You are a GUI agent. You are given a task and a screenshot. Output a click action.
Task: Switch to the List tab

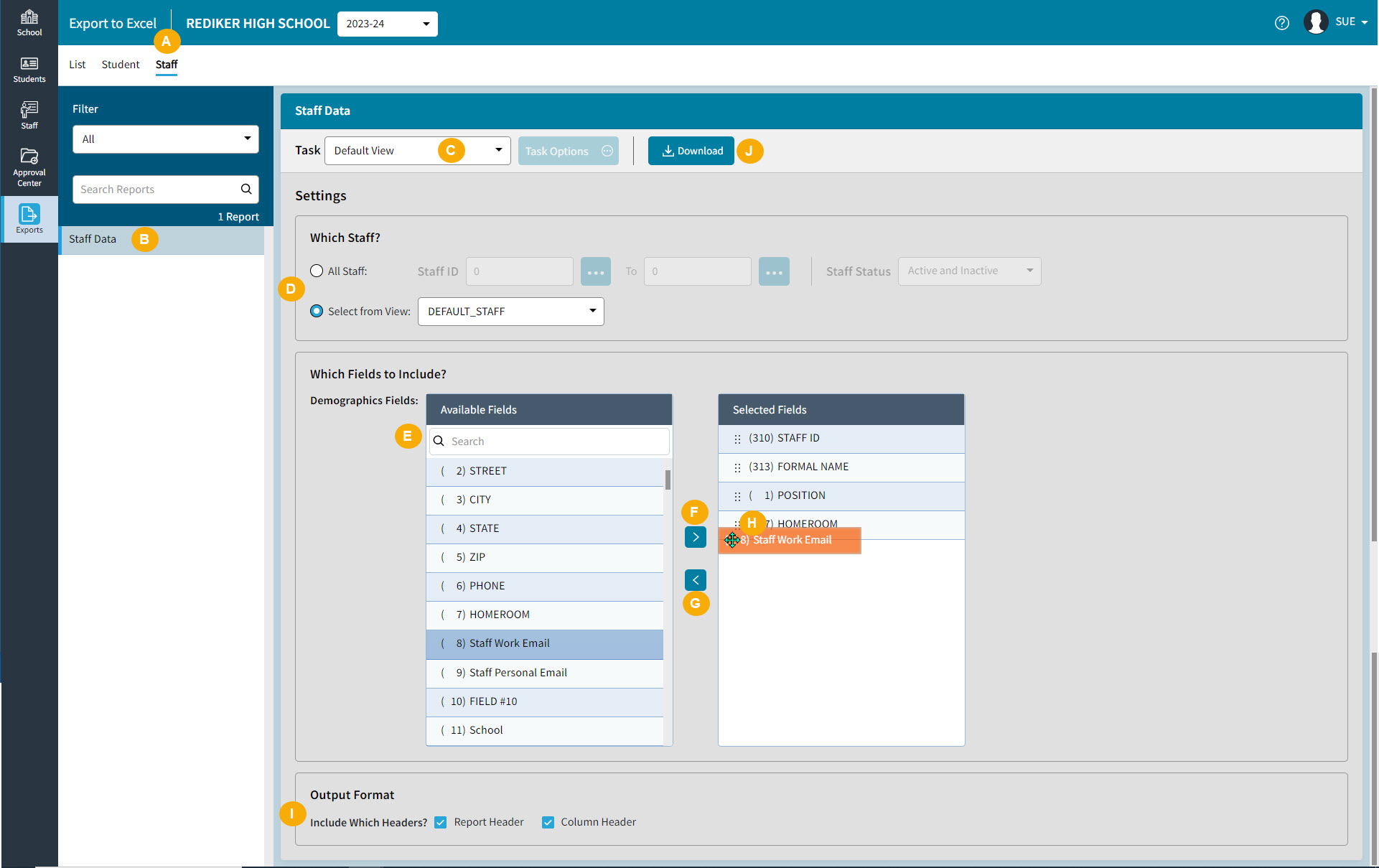[77, 65]
